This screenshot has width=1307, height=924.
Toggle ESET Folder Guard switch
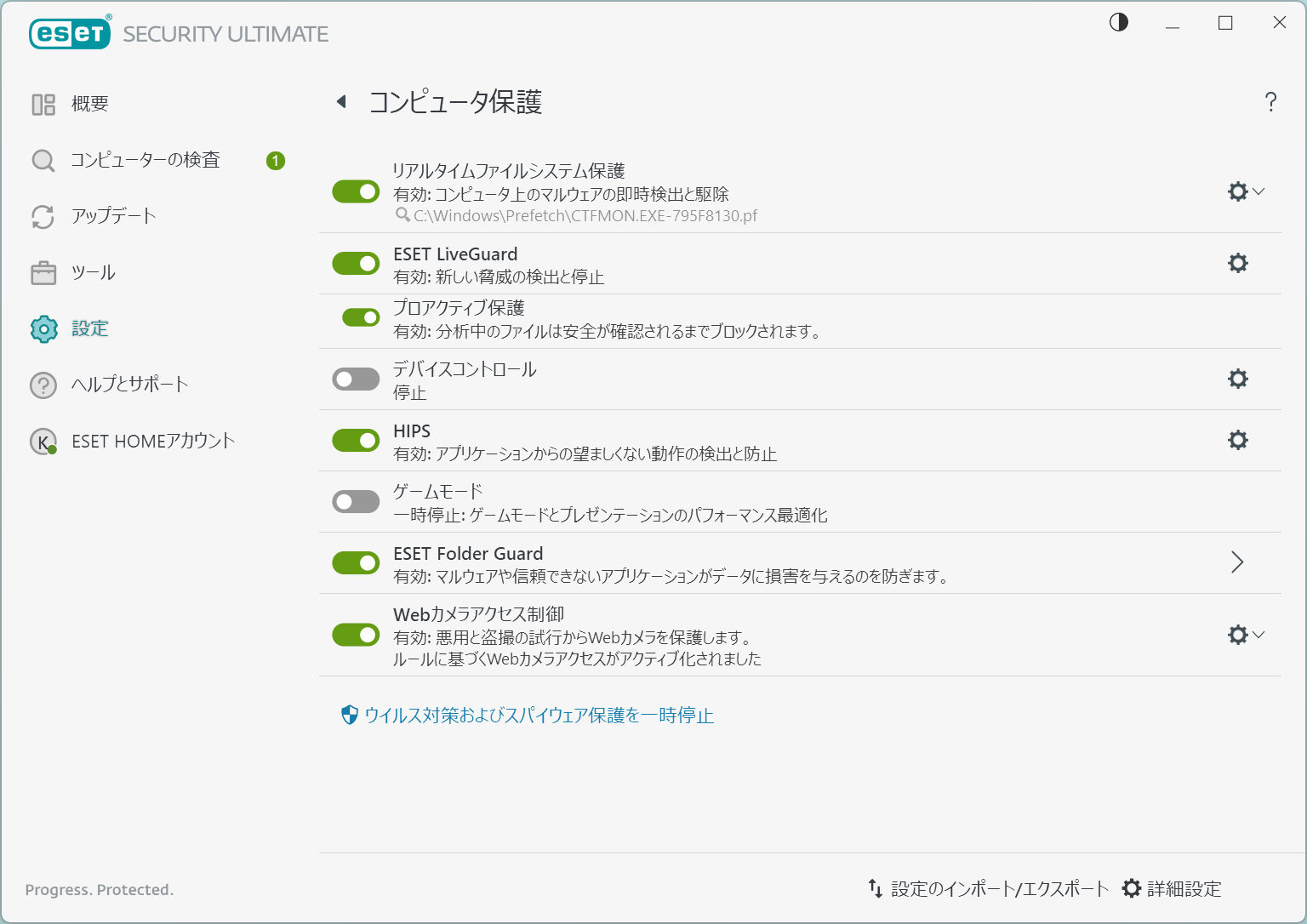coord(356,562)
